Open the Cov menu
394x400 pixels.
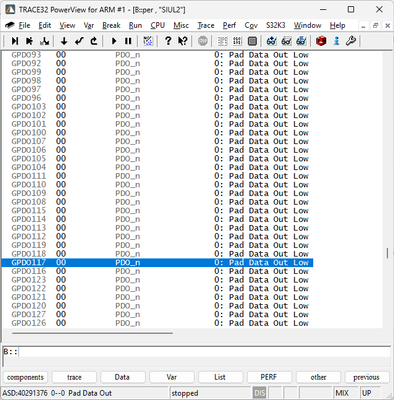pos(251,25)
